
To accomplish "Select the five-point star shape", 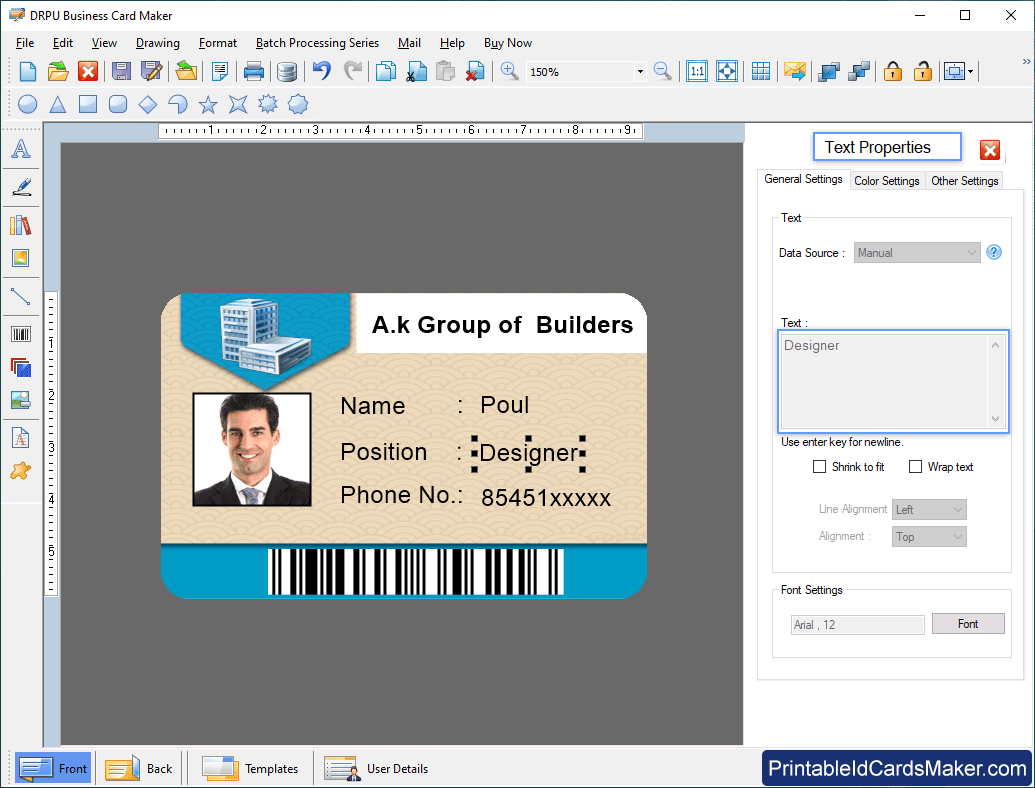I will [208, 104].
